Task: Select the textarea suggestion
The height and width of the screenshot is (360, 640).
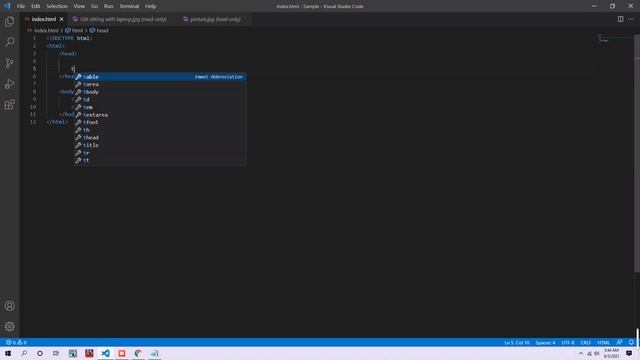Action: point(160,115)
